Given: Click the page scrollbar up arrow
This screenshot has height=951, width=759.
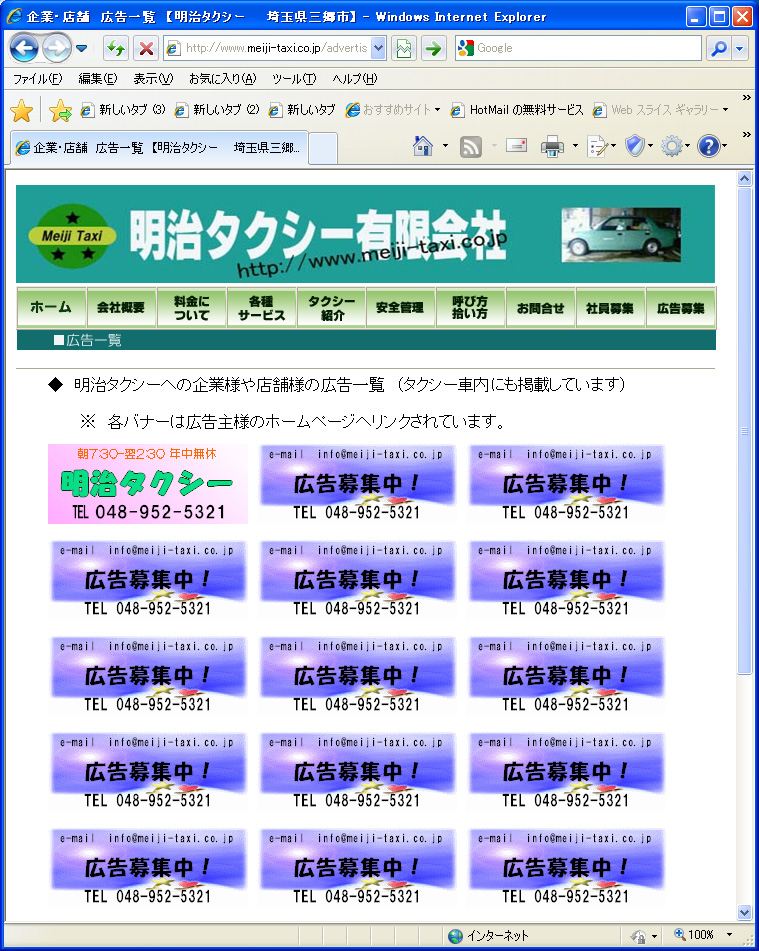Looking at the screenshot, I should (744, 178).
